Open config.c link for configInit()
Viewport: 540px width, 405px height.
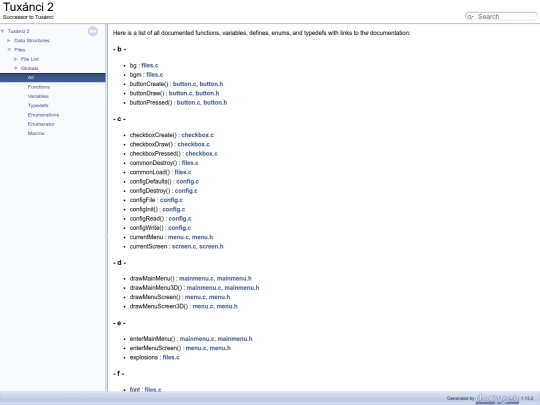(174, 209)
